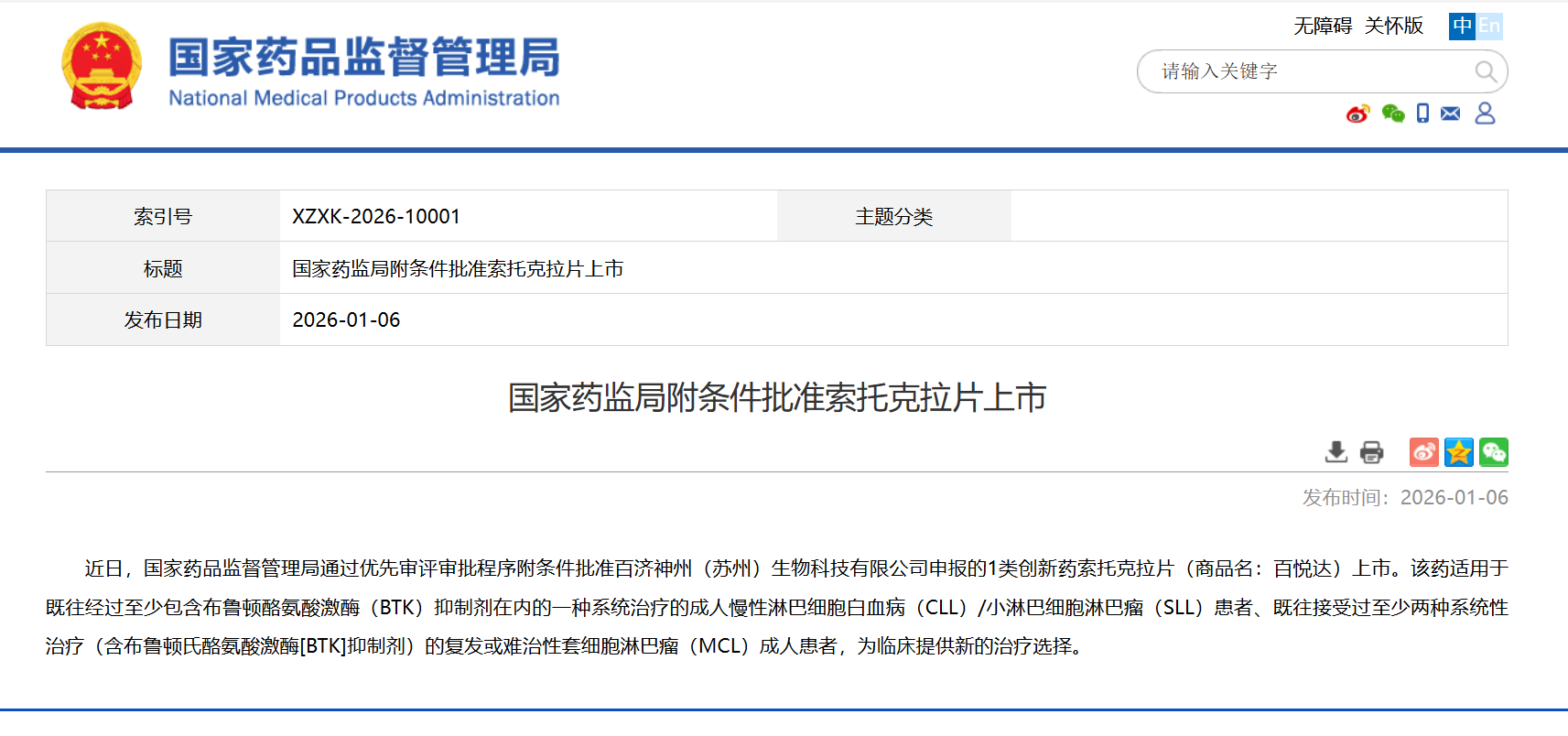Click the blue envelope mail icon

(1451, 114)
